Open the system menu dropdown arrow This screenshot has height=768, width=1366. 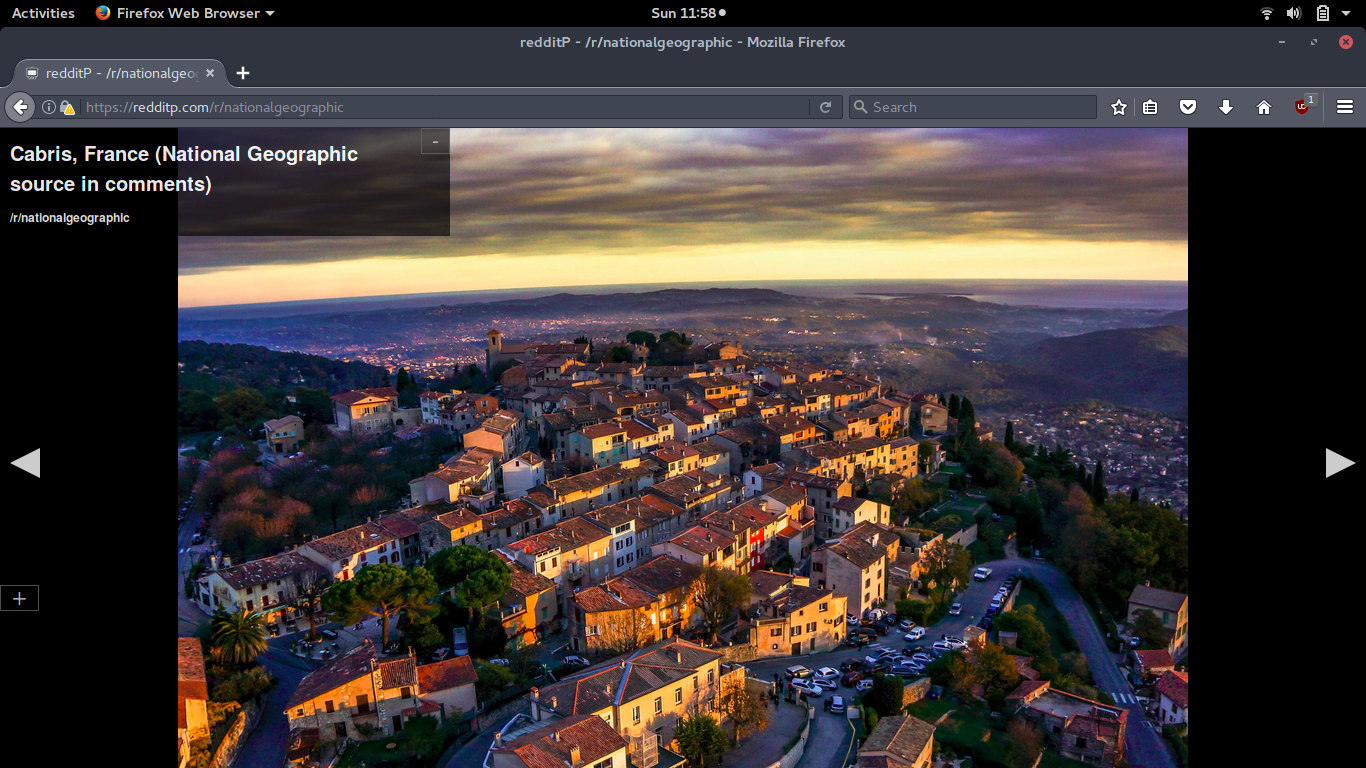point(1346,13)
